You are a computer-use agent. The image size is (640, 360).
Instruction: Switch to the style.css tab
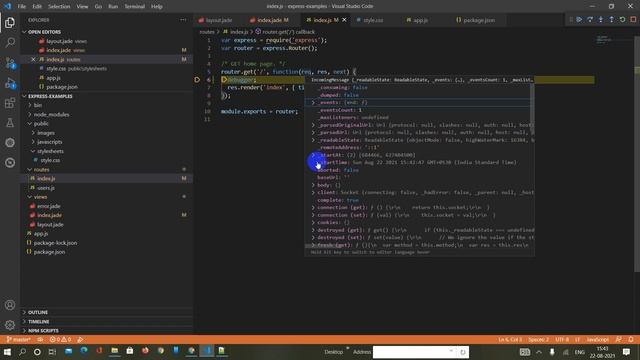tap(373, 20)
